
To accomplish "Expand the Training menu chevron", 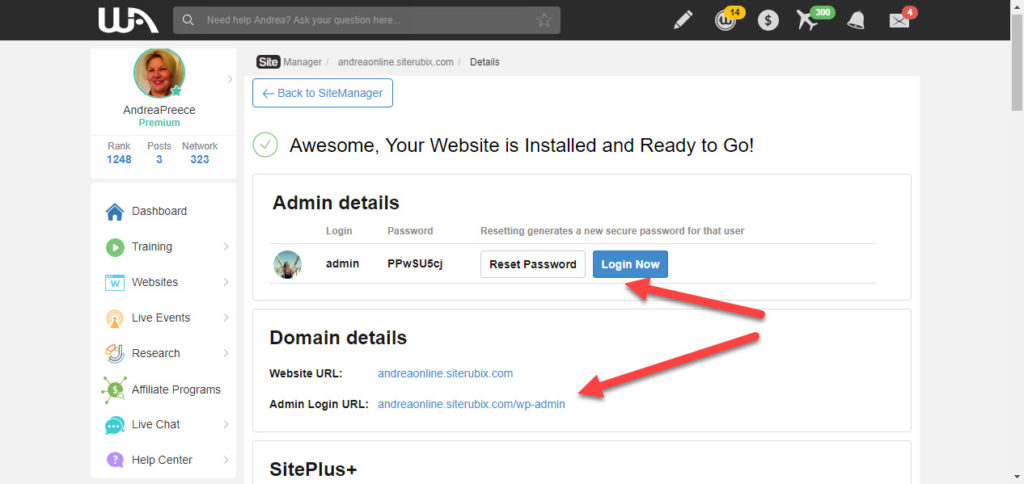I will 226,247.
